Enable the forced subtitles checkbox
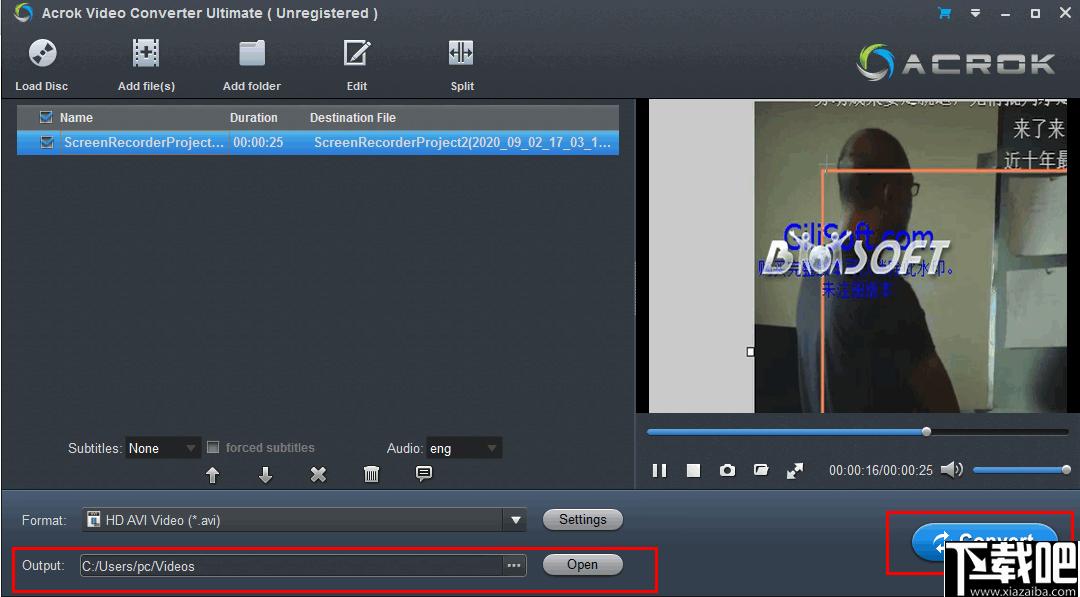 click(x=214, y=448)
